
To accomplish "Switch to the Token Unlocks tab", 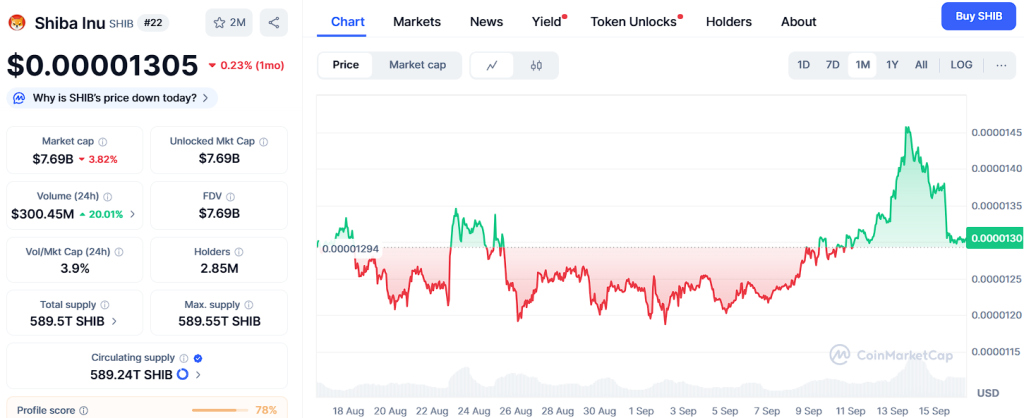I will (x=634, y=21).
